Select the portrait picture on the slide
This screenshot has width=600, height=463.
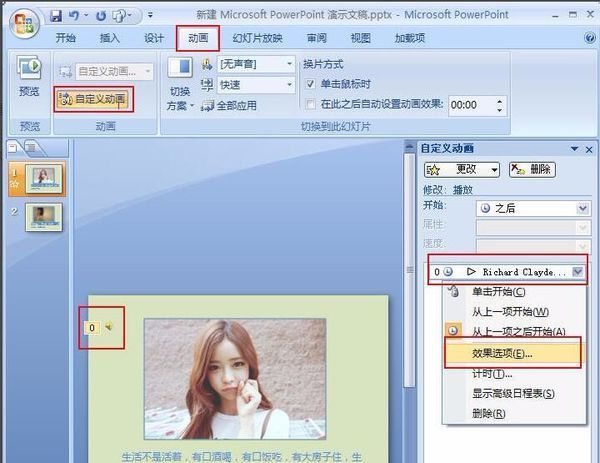235,379
